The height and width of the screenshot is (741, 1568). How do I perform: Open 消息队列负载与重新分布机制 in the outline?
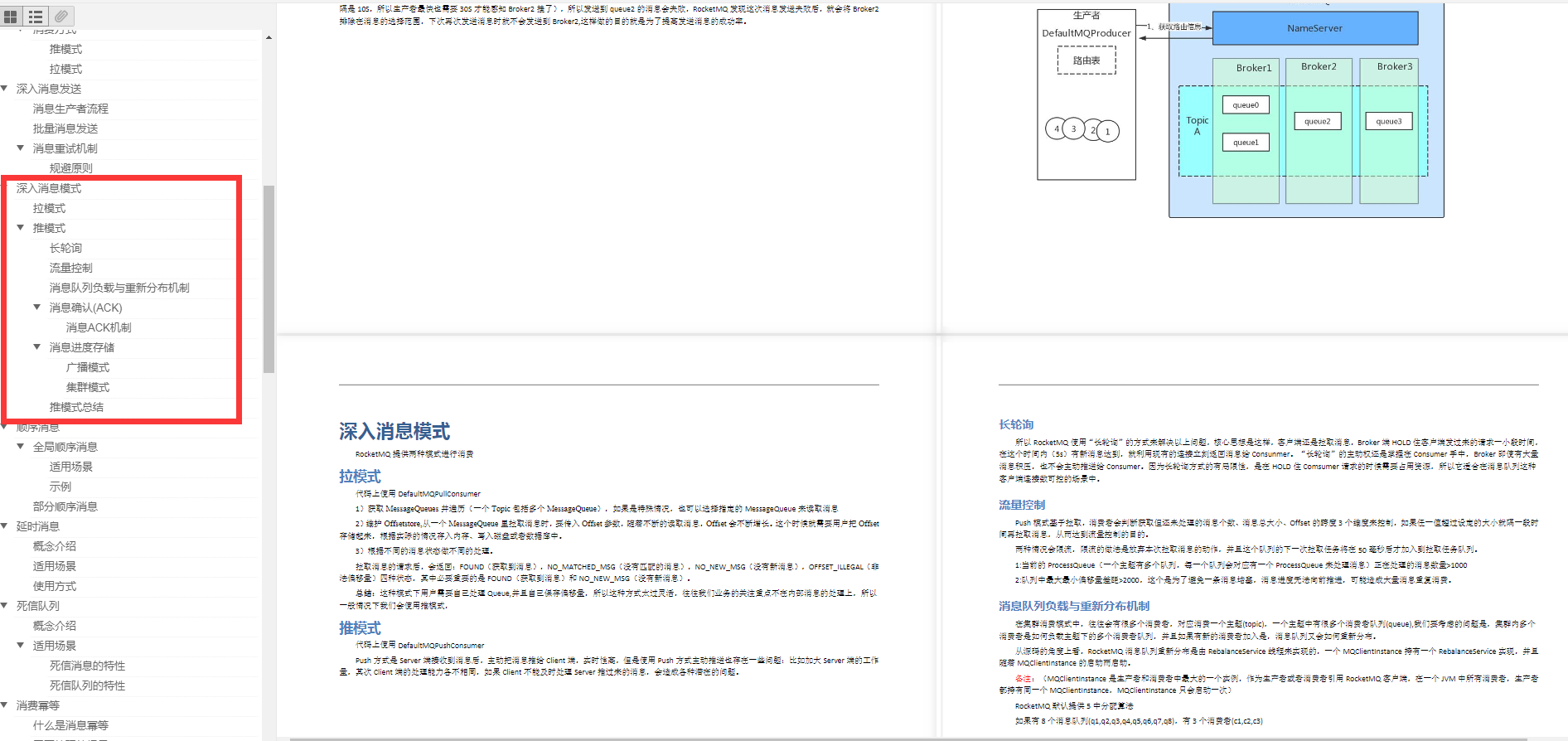[x=119, y=288]
